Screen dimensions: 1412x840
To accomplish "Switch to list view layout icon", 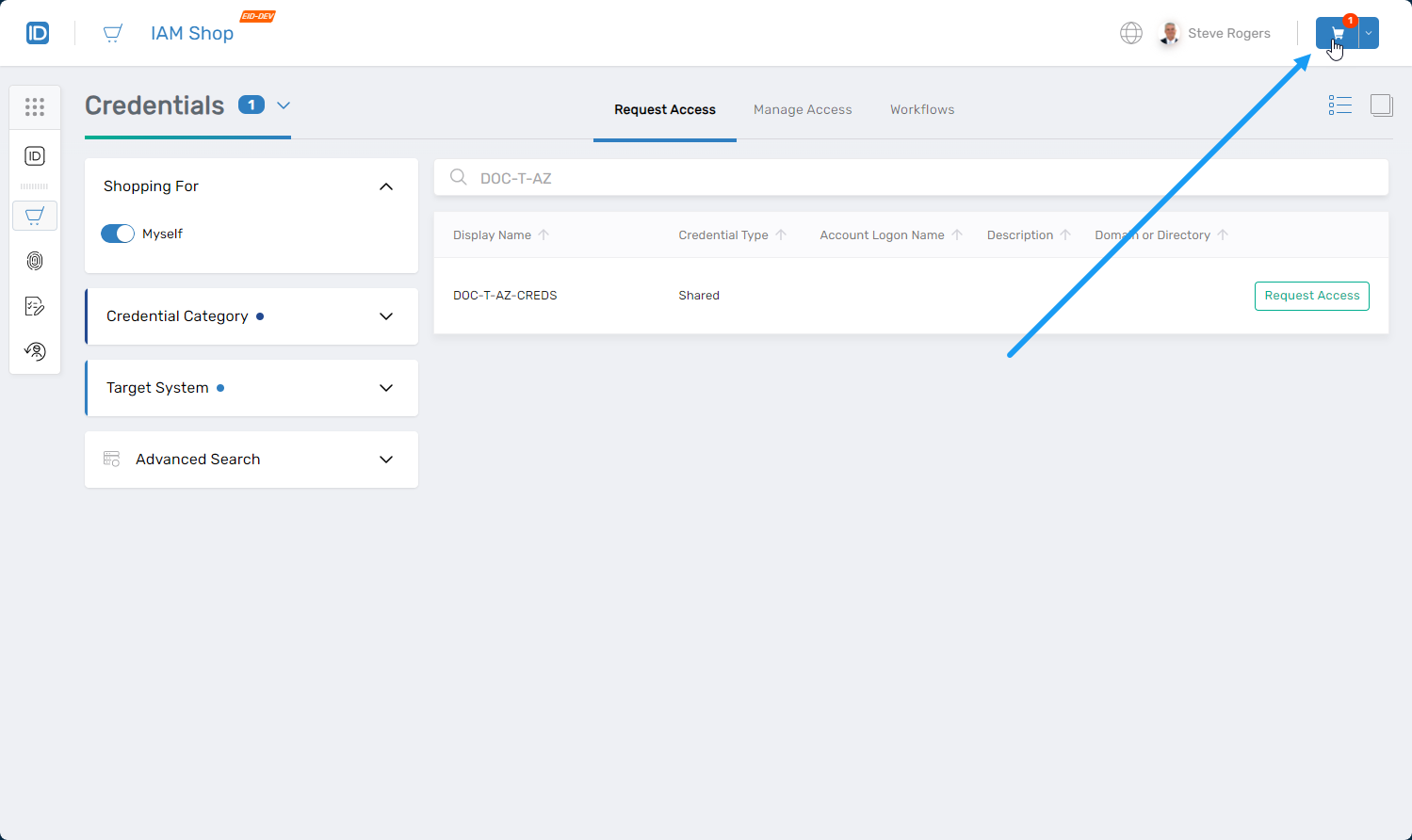I will click(1339, 105).
